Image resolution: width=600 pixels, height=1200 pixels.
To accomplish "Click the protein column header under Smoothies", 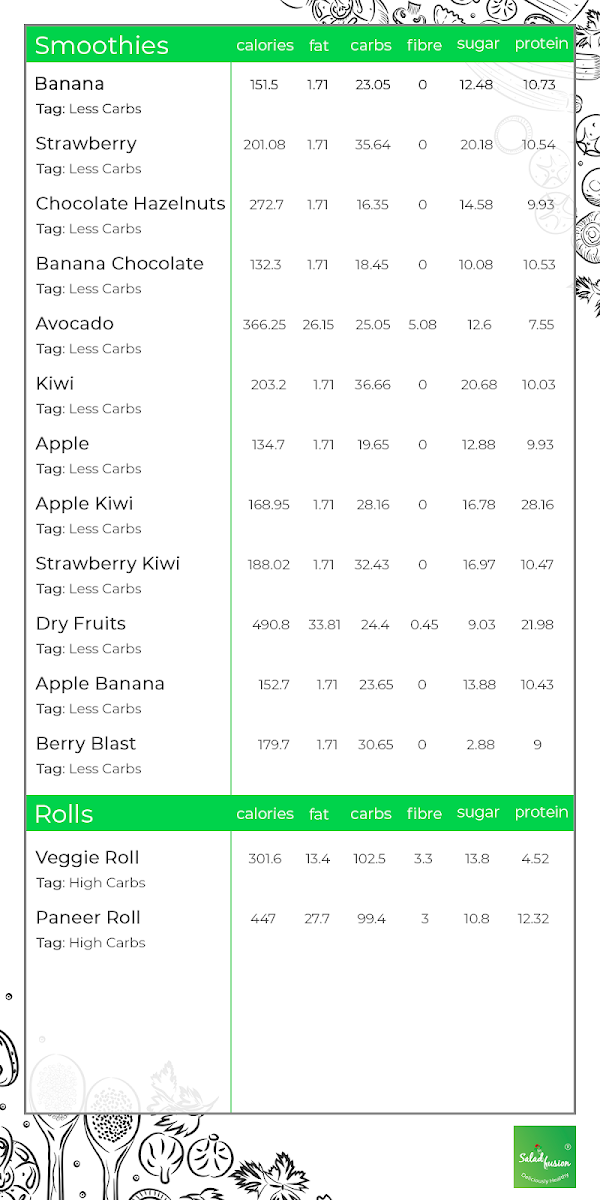I will (541, 45).
